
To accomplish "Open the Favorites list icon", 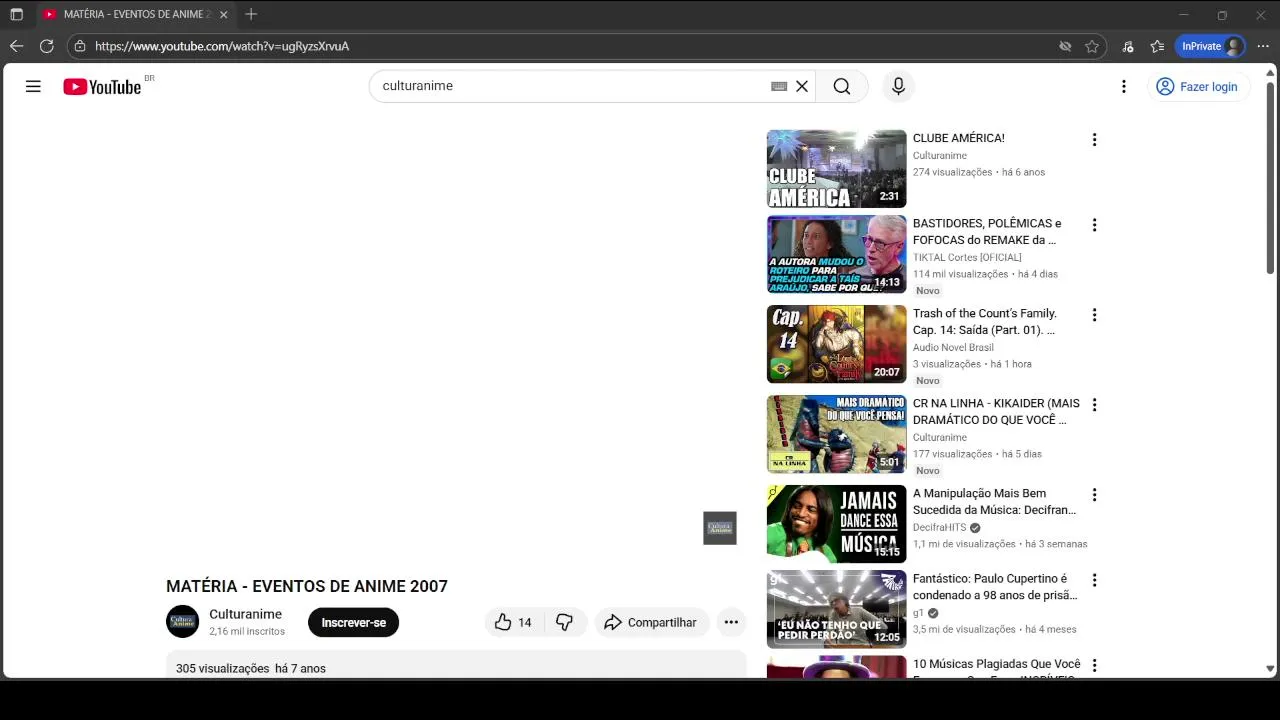I will 1158,46.
